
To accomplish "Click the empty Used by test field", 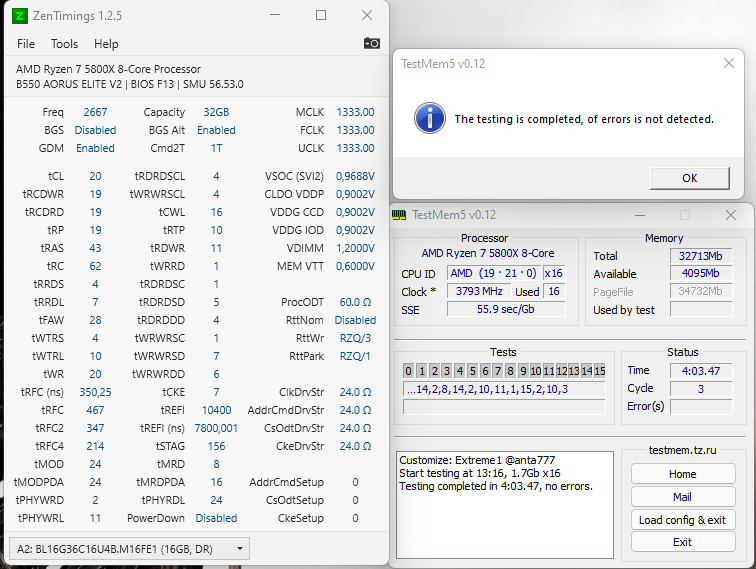I will [701, 309].
